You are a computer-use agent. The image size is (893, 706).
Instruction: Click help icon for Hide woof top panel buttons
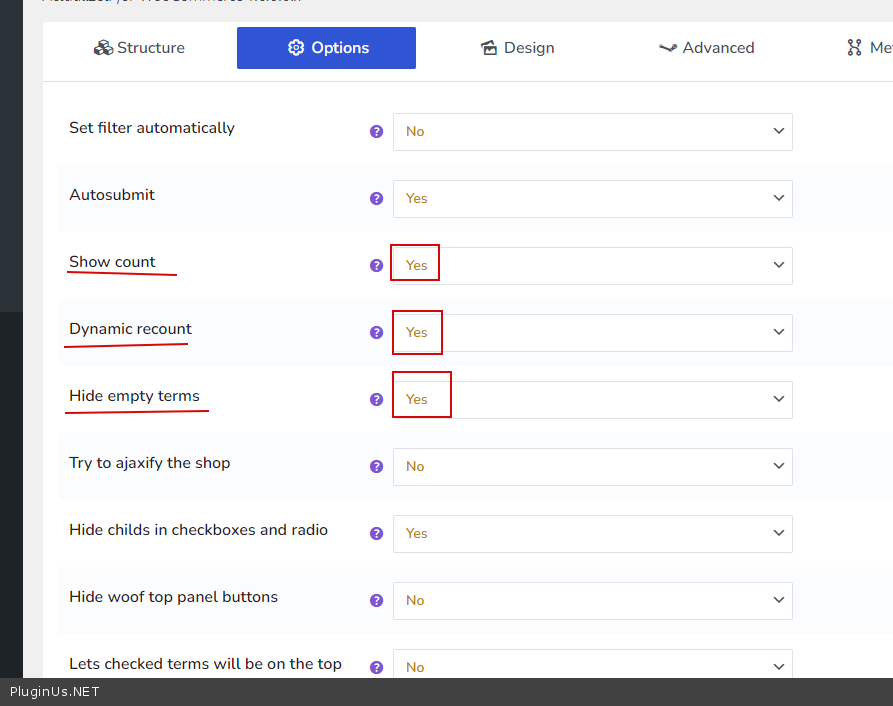[x=376, y=600]
